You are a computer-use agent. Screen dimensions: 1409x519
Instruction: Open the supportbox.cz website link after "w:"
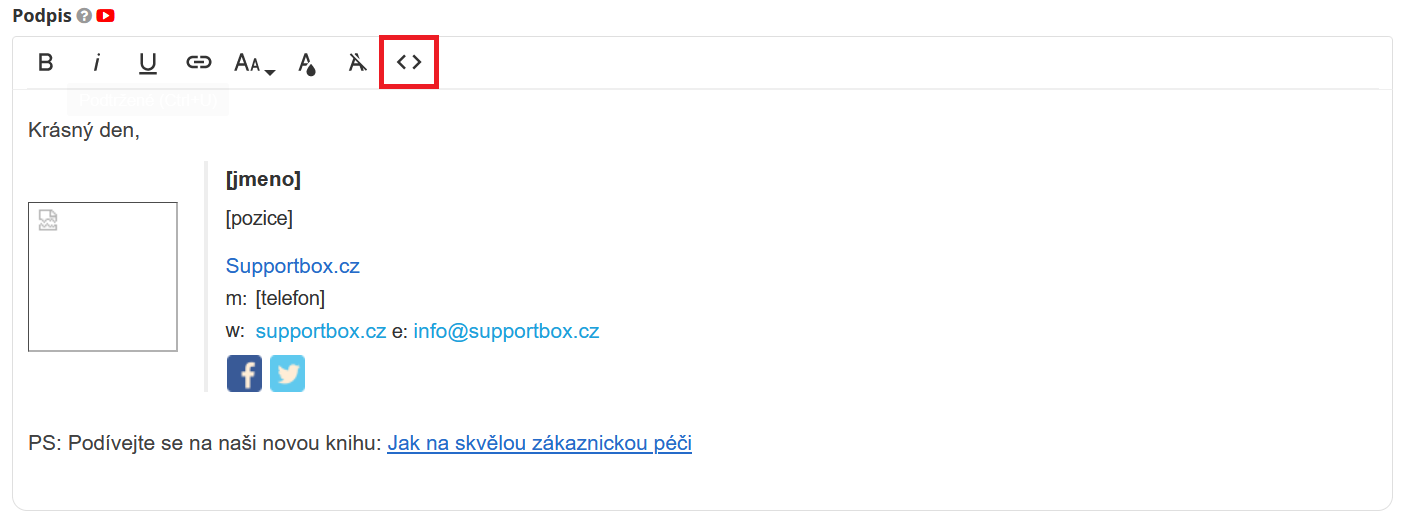[320, 331]
